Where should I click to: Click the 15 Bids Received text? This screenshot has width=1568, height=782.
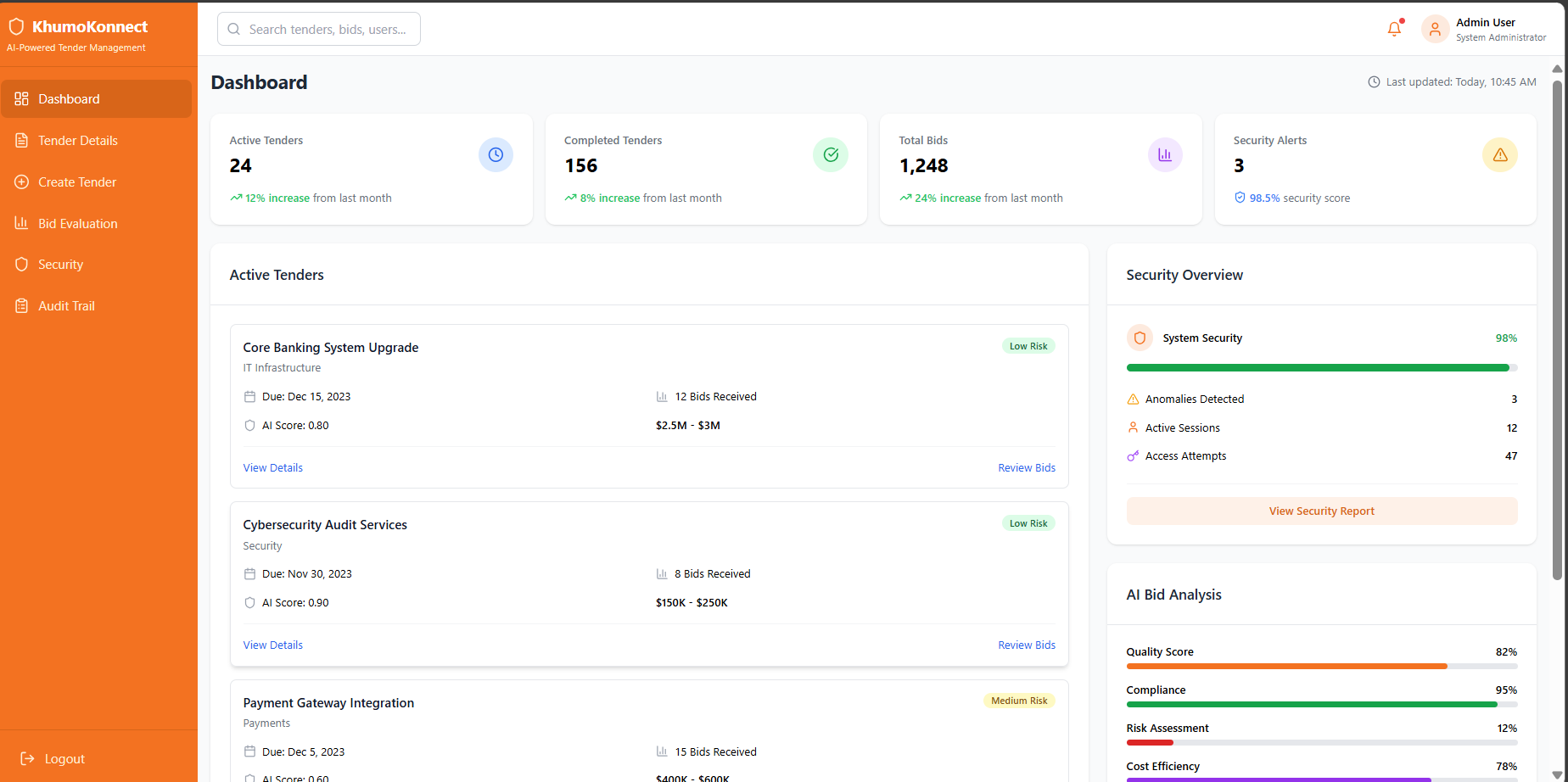[x=715, y=751]
